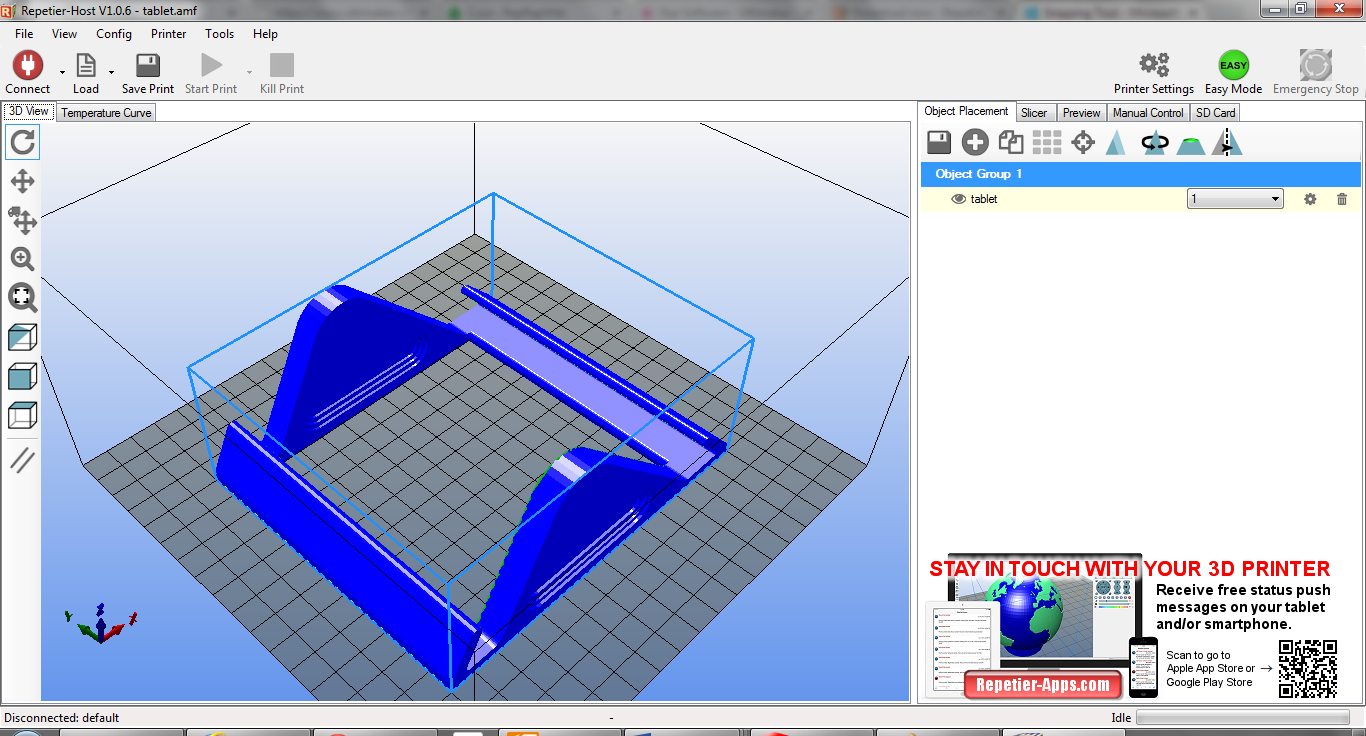1366x736 pixels.
Task: Open the Preview tab
Action: click(1081, 113)
